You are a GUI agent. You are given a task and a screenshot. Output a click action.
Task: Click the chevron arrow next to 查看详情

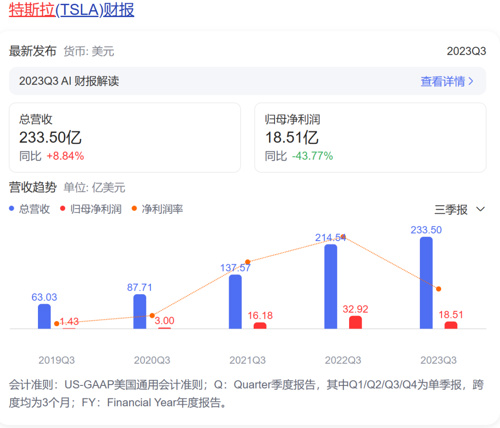[471, 81]
